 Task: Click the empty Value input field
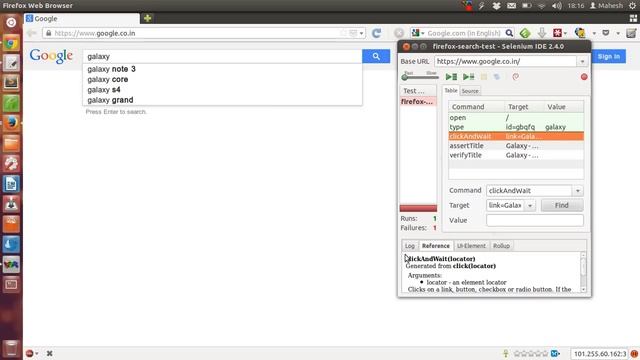pyautogui.click(x=535, y=220)
